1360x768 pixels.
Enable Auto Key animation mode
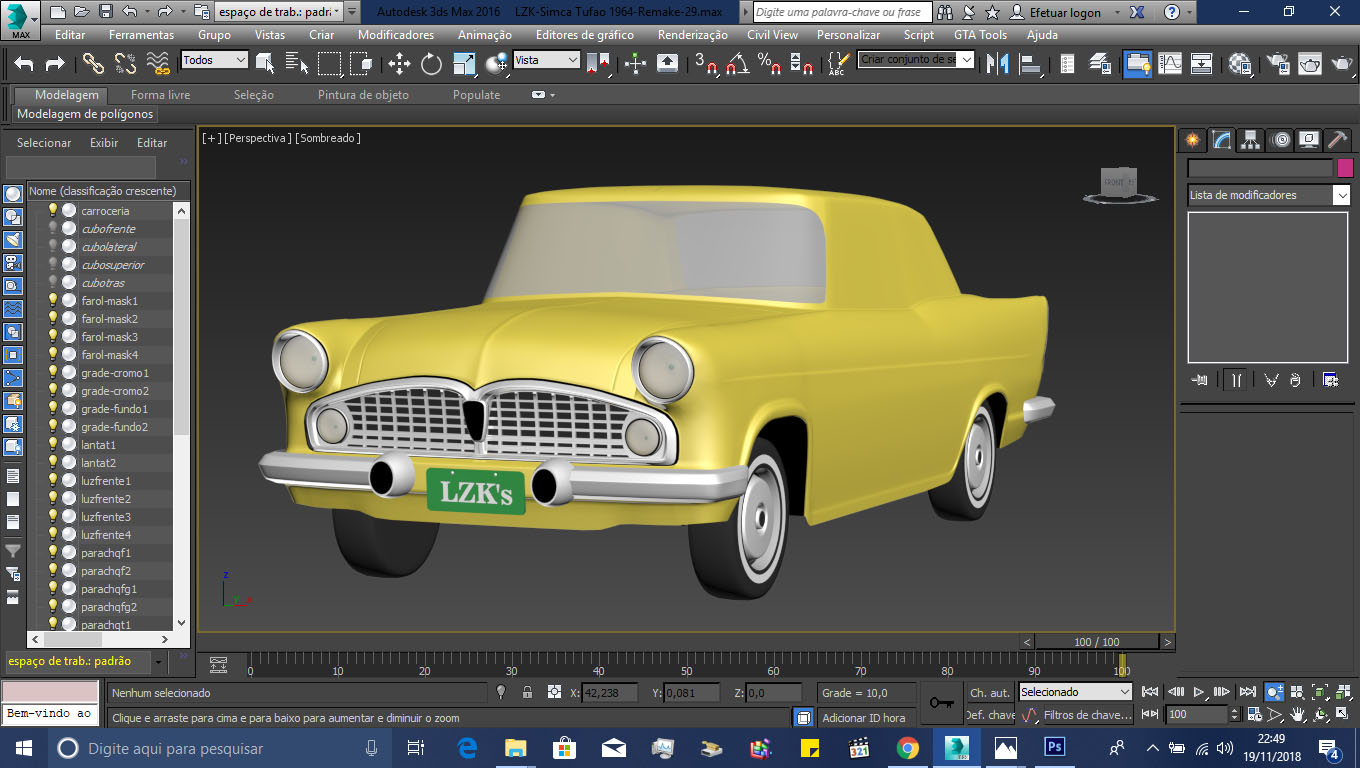(x=988, y=692)
